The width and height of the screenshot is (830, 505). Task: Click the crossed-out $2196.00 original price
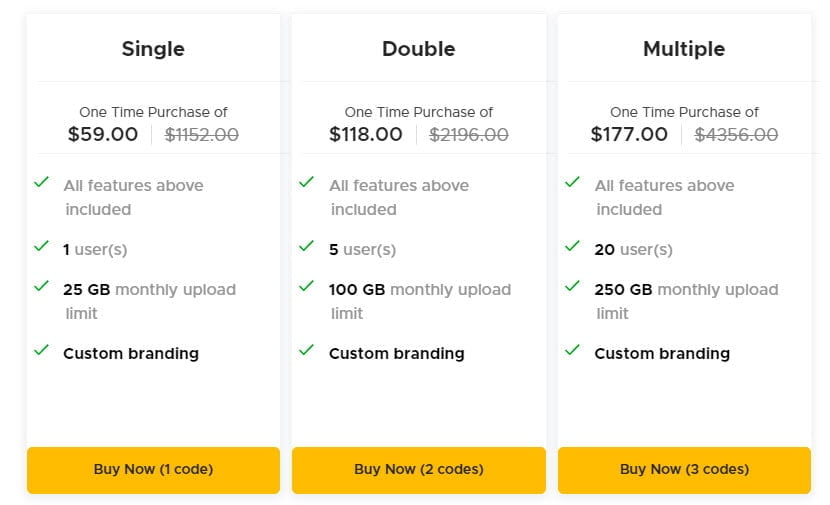click(469, 134)
